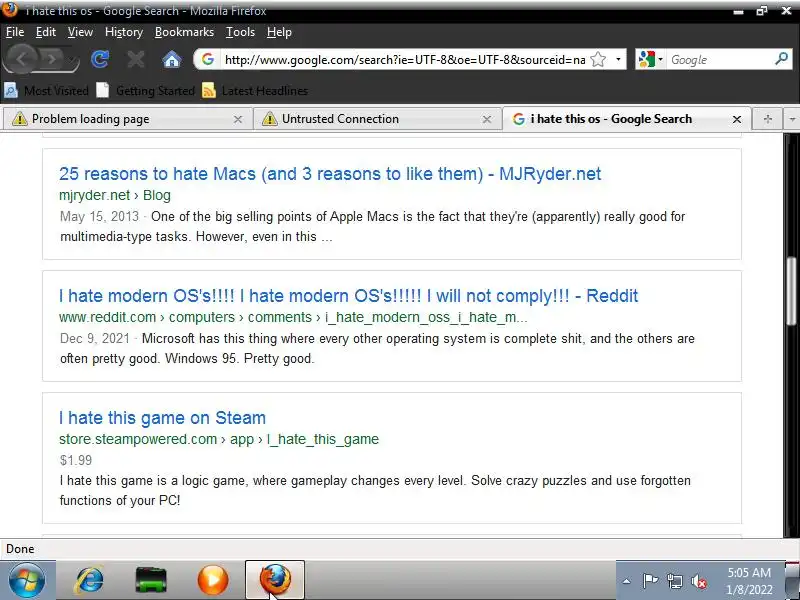Click the $1.99 price text
This screenshot has height=600, width=800.
tap(76, 460)
